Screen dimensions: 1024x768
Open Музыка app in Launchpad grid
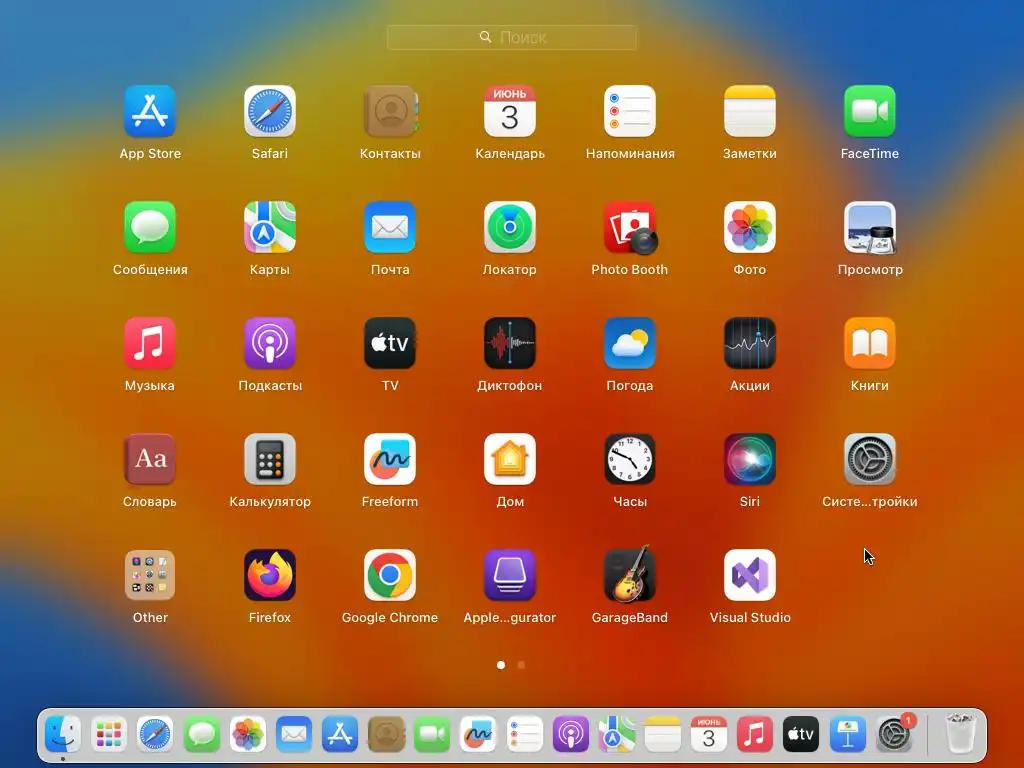[x=150, y=344]
